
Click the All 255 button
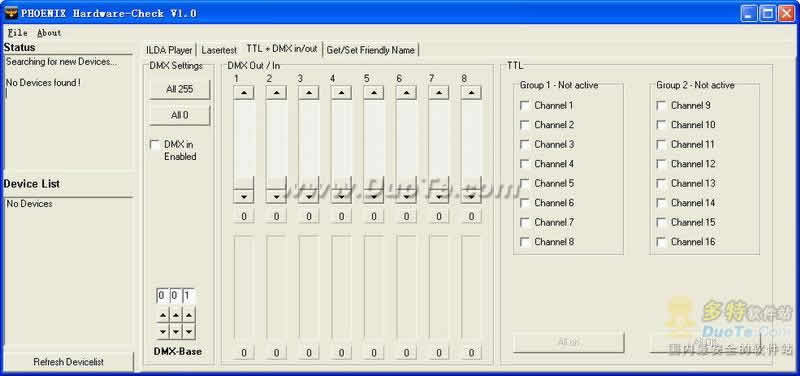pyautogui.click(x=180, y=89)
